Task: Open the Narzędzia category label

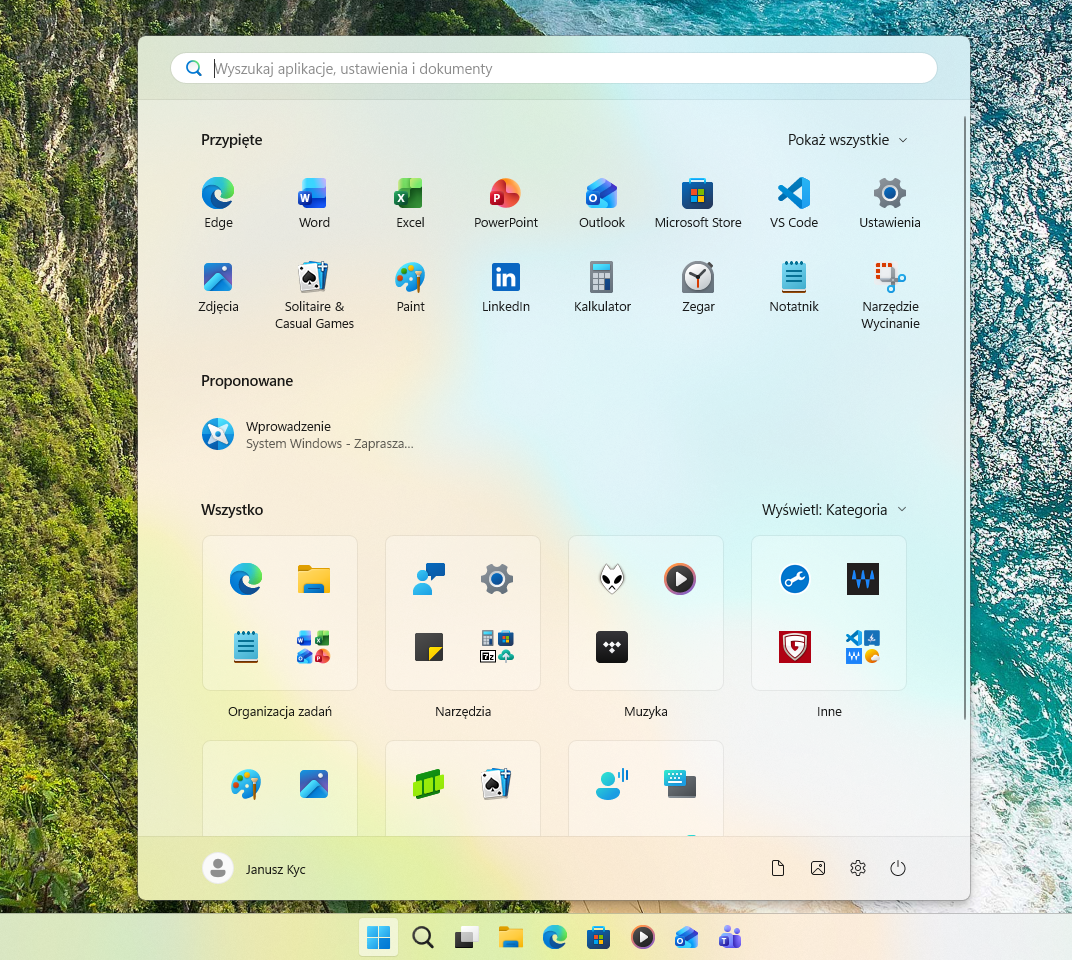Action: (463, 711)
